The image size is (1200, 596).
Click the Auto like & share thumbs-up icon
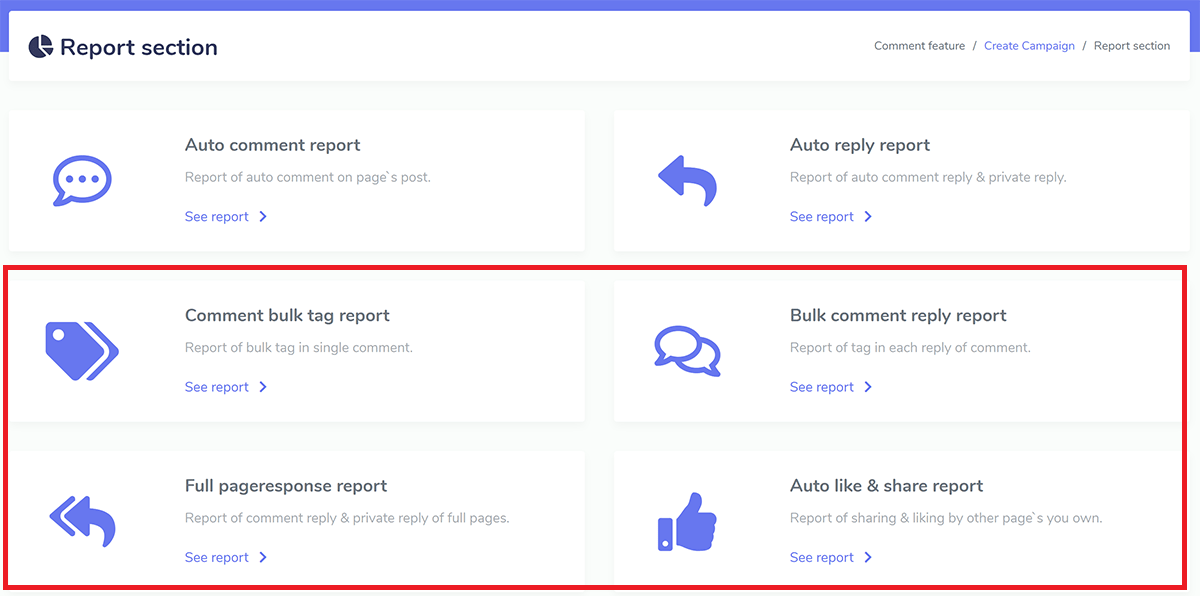[687, 522]
